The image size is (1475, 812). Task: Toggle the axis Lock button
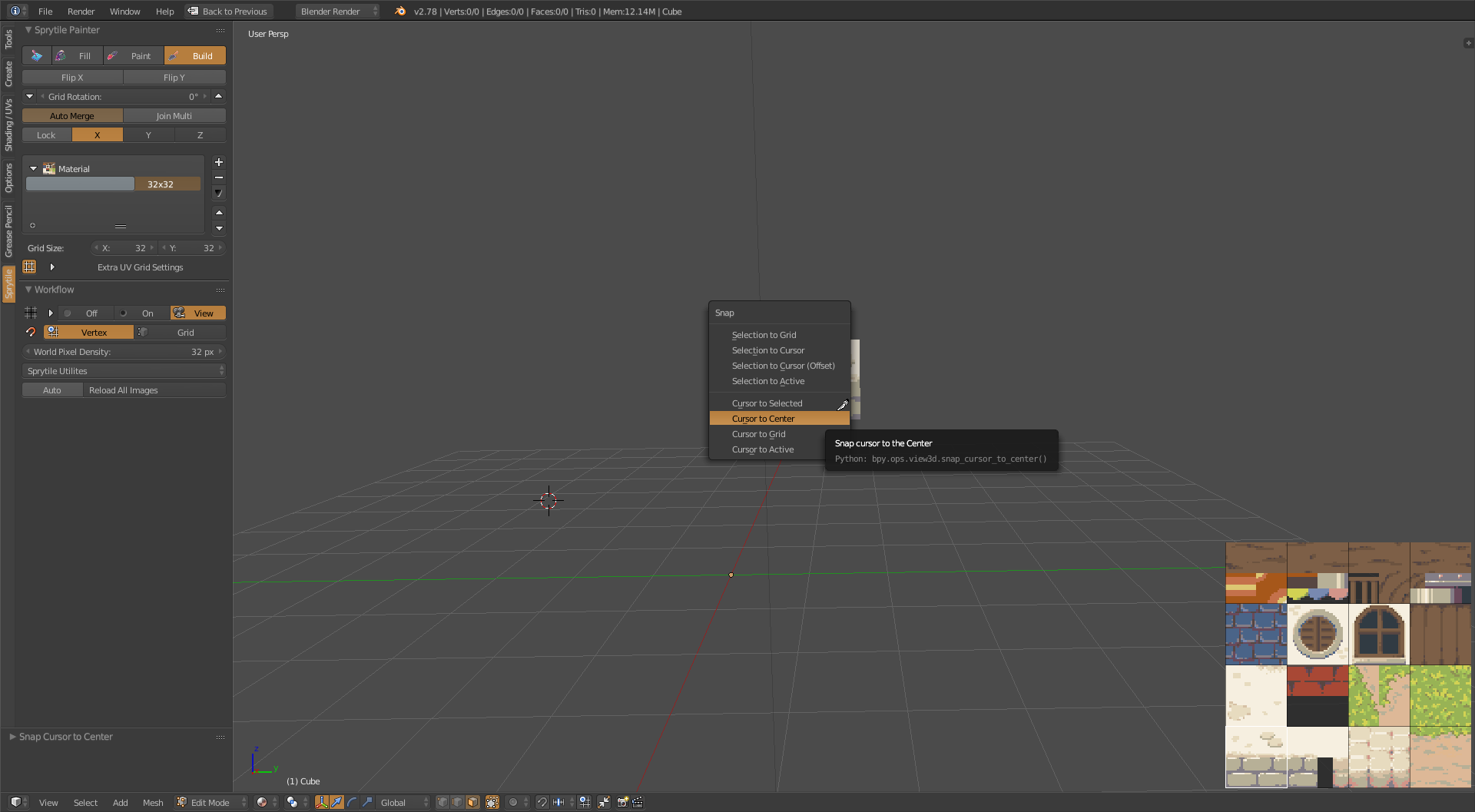point(47,135)
